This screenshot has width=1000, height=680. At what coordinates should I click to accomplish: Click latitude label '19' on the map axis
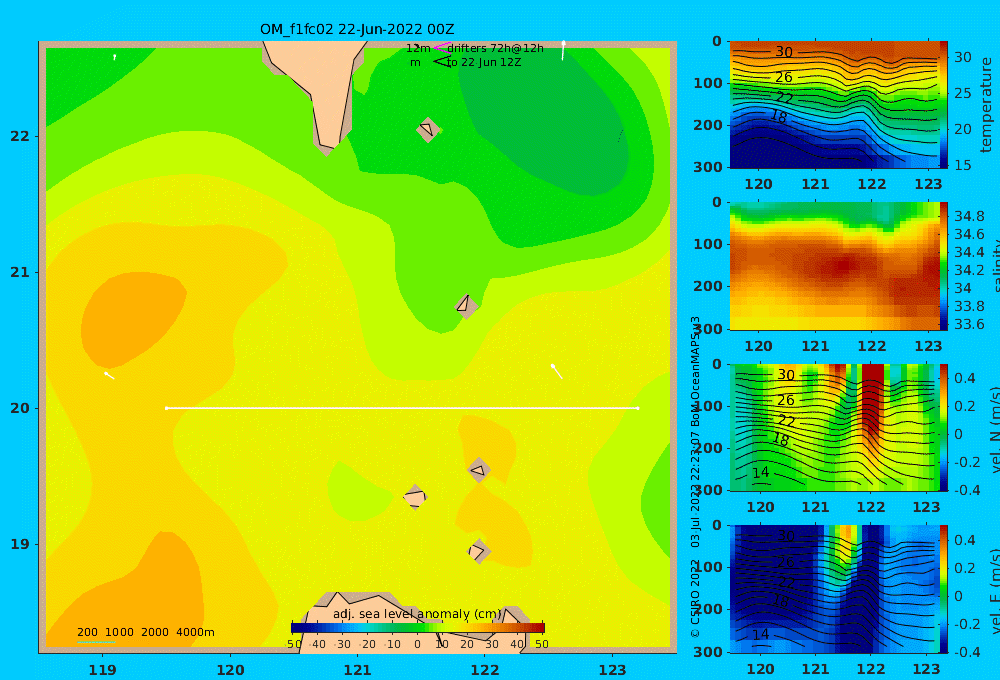pos(20,544)
